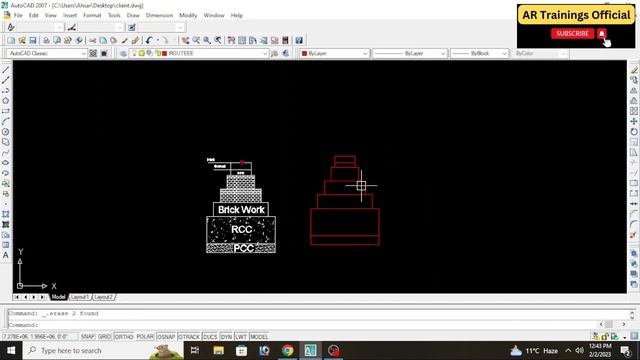Click the Array tool in Modify toolbar
The width and height of the screenshot is (640, 360).
[x=633, y=111]
